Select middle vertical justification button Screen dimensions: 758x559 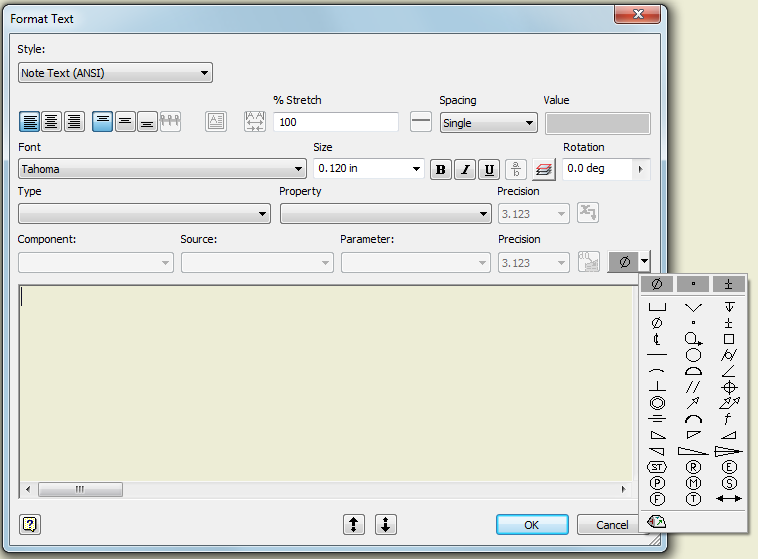coord(125,121)
